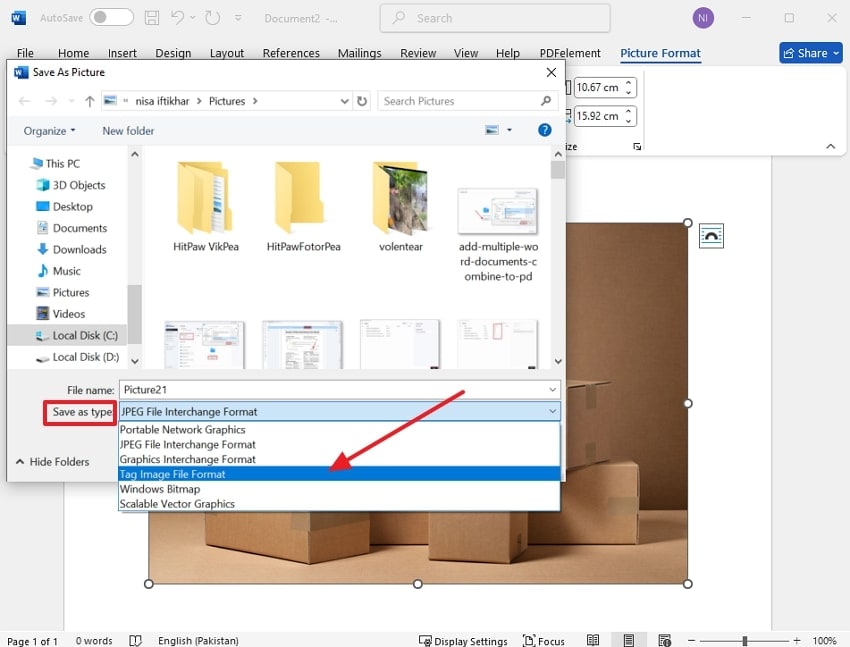Viewport: 850px width, 647px height.
Task: Open the Save as type combo box
Action: tap(339, 412)
